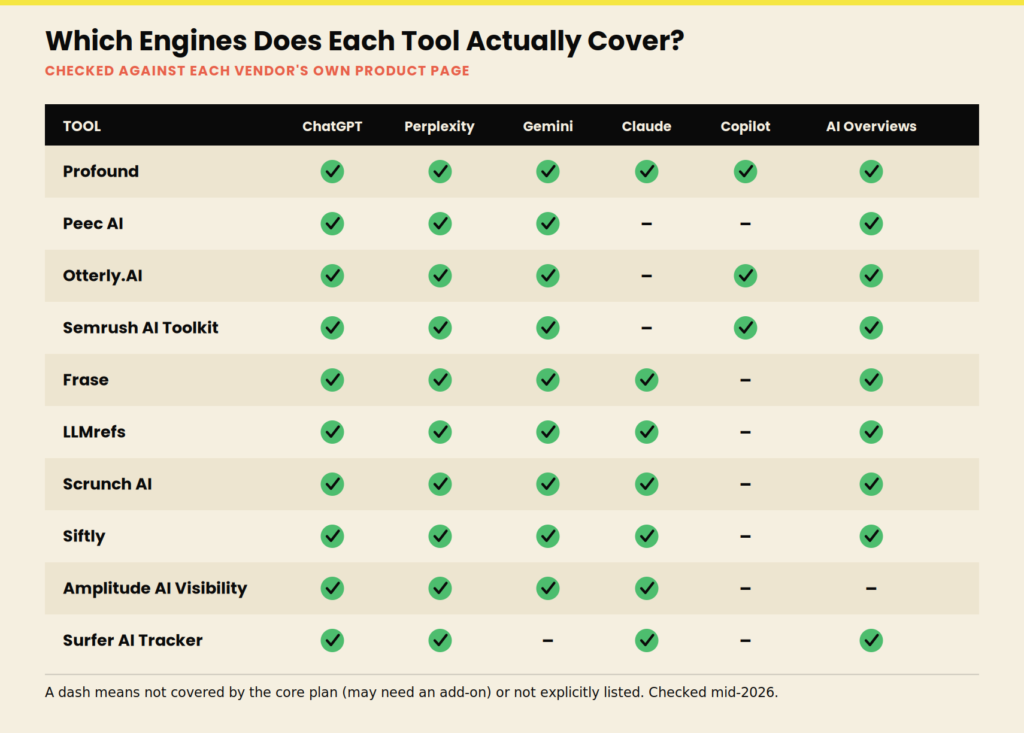This screenshot has height=733, width=1024.
Task: Select the Amplitude AI Visibility row label
Action: click(155, 588)
